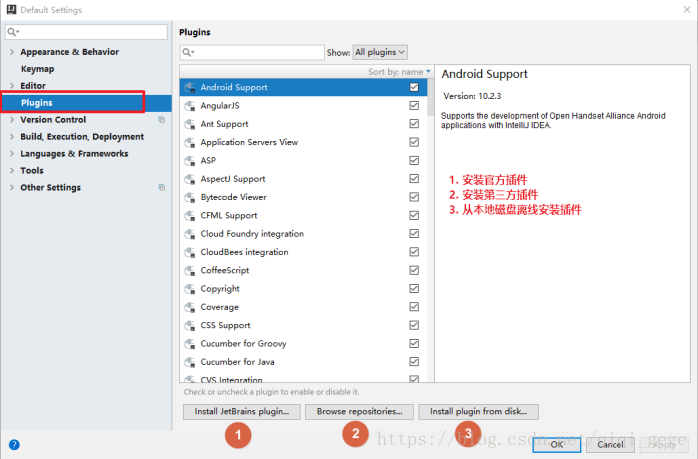Expand the Editor settings node
Image resolution: width=698 pixels, height=459 pixels.
(12, 85)
